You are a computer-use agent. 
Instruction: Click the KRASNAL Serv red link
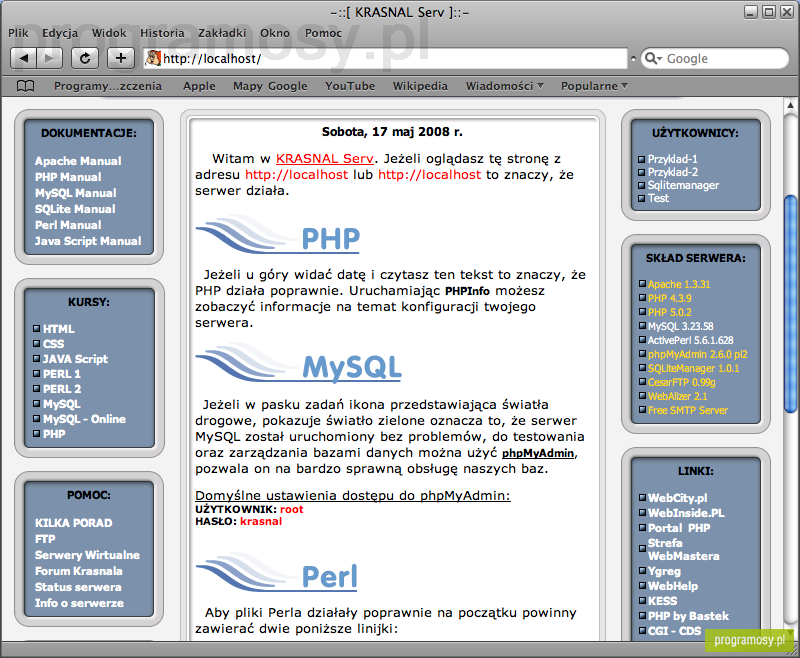(324, 159)
